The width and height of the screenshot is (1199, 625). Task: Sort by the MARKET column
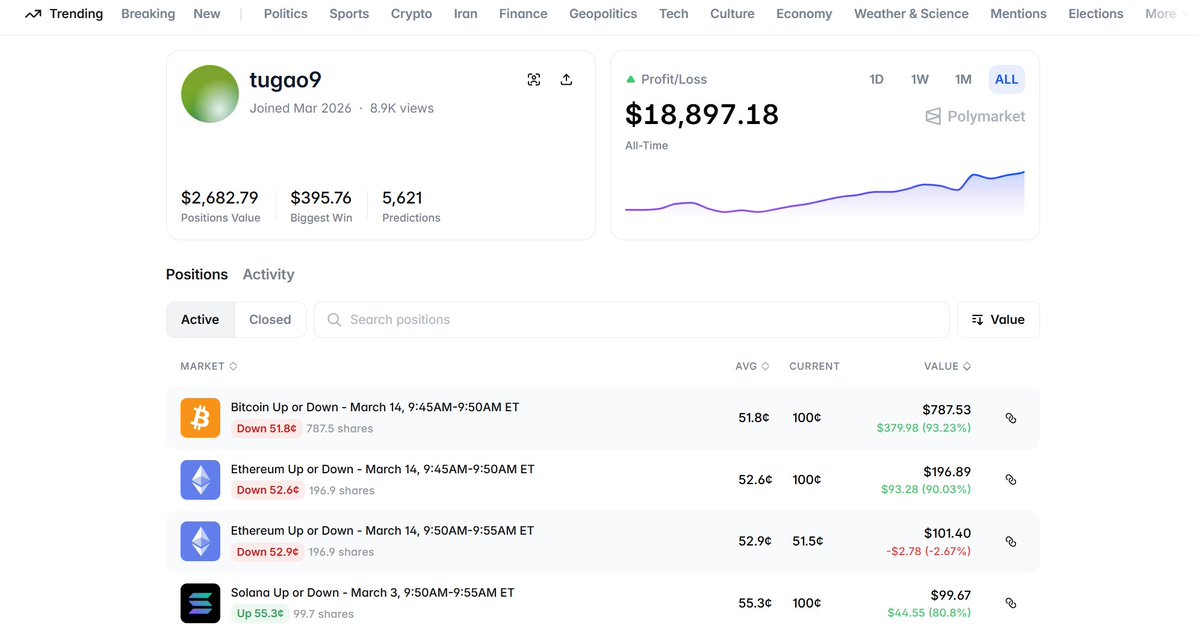tap(209, 366)
